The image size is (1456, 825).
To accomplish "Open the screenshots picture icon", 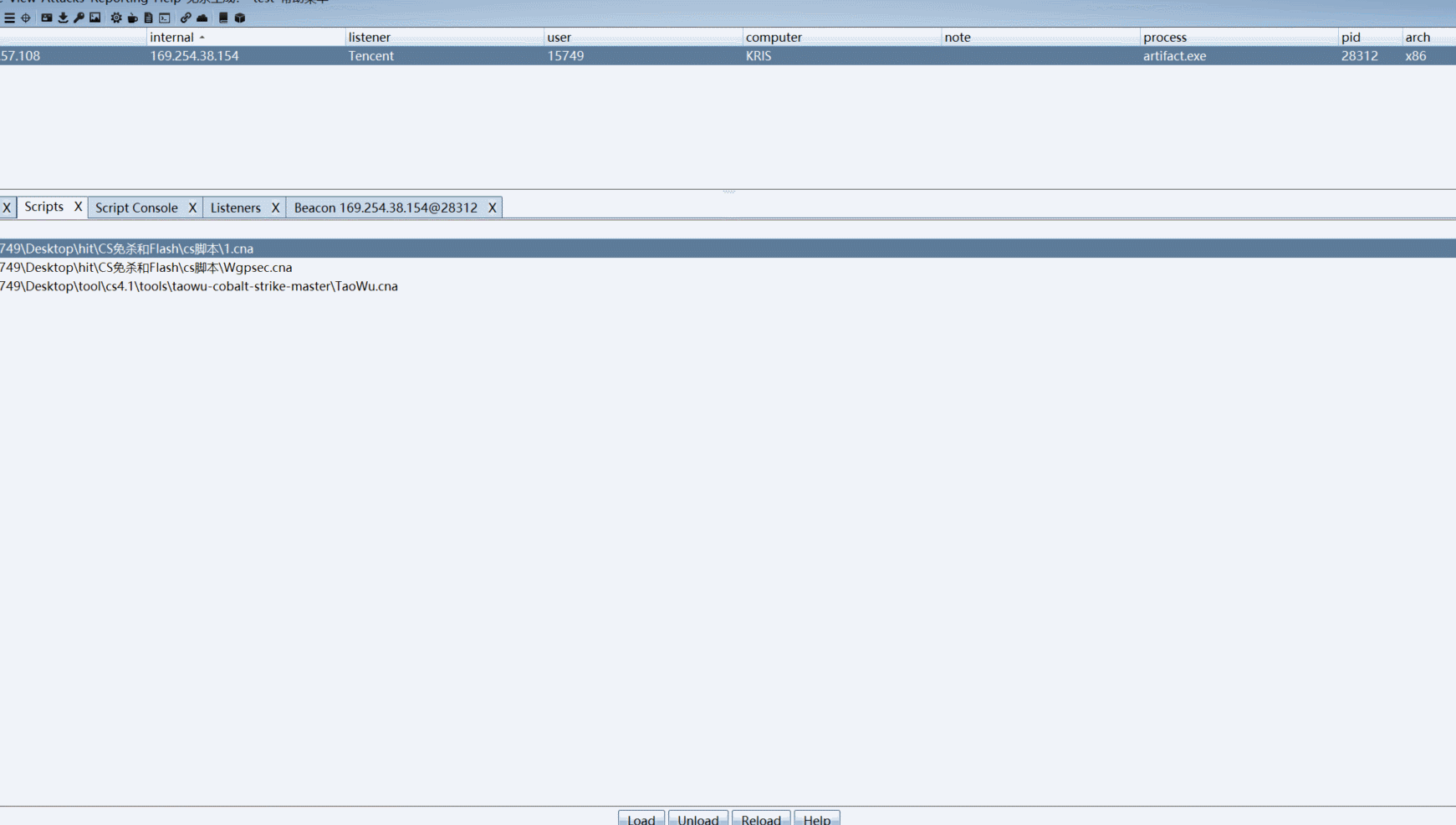I will (95, 18).
